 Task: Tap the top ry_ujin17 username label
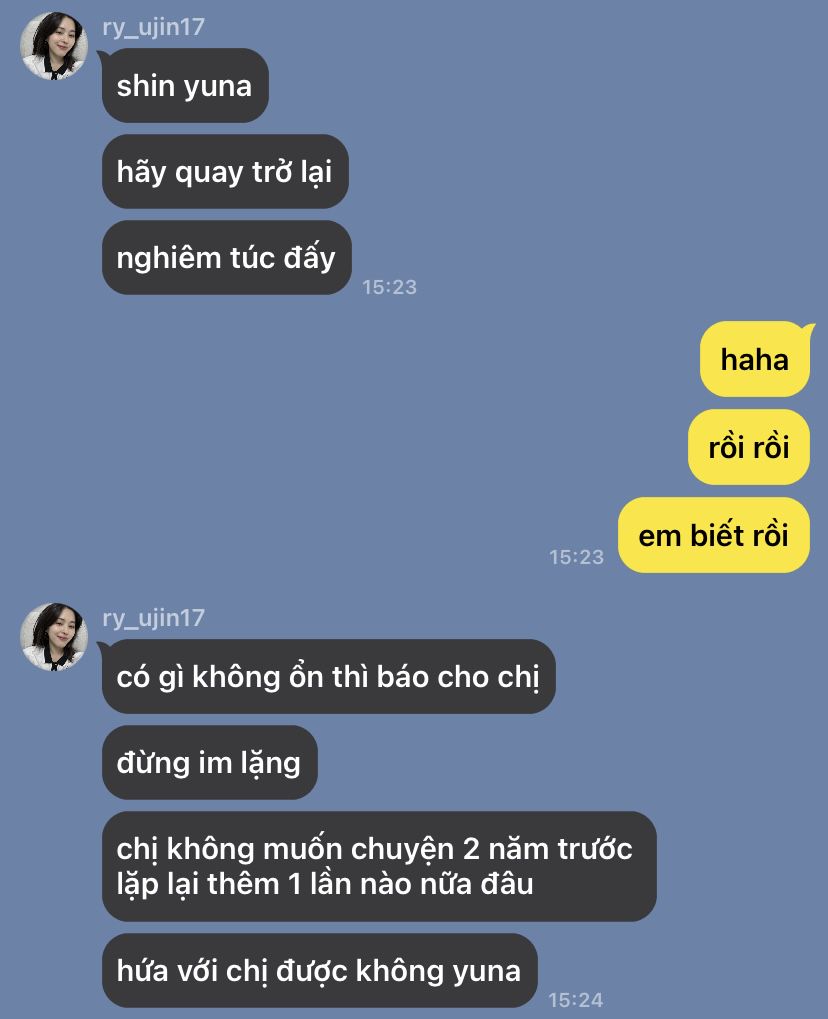click(153, 27)
